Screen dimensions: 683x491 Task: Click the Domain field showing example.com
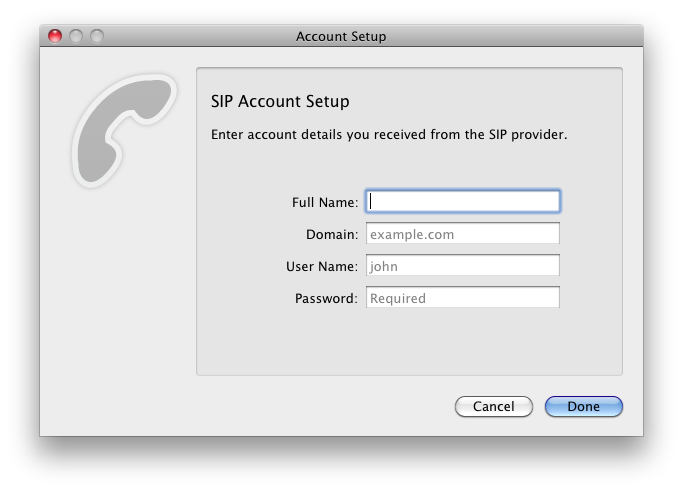click(x=462, y=234)
